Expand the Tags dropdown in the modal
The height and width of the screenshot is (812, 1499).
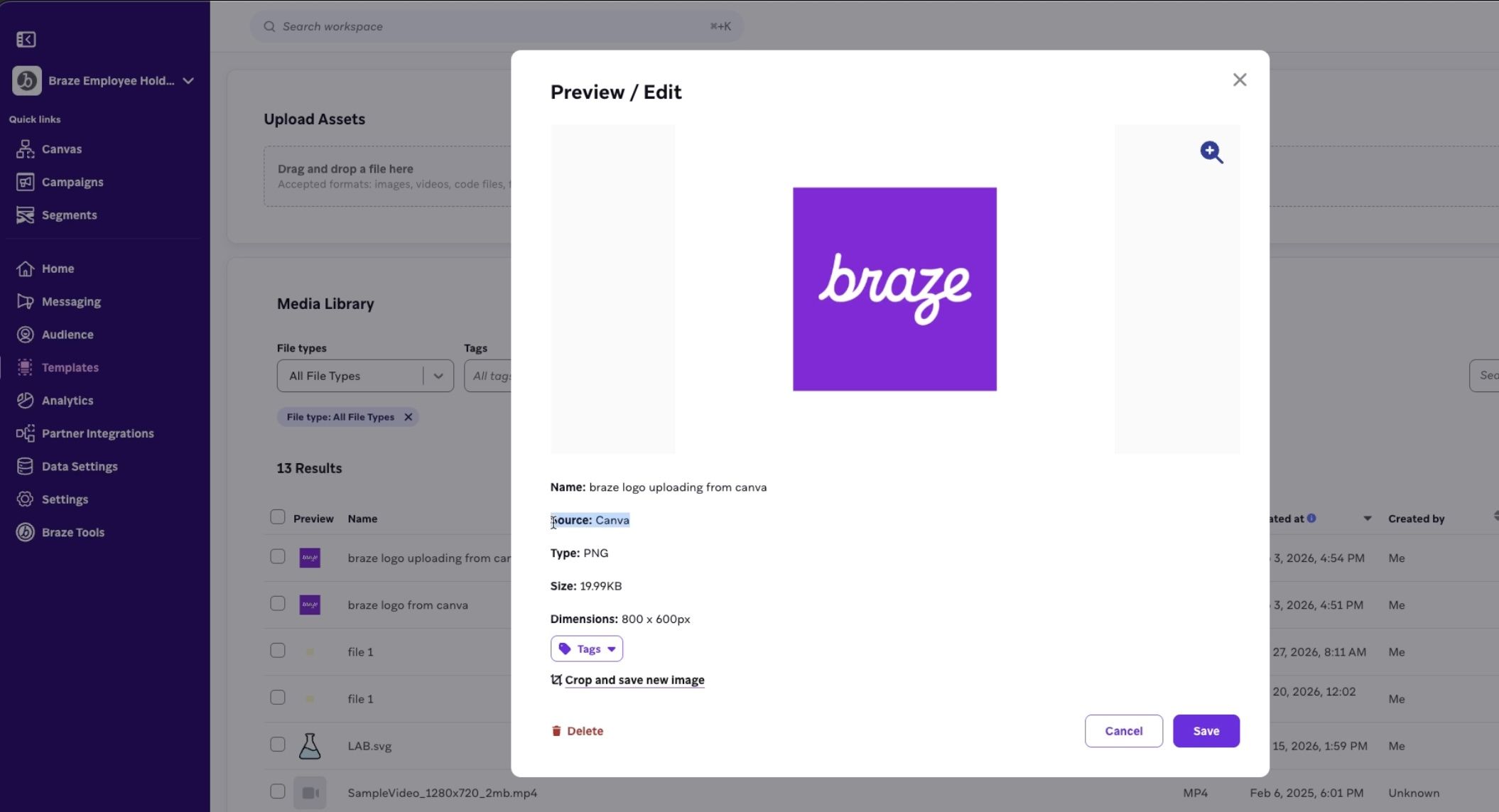(586, 648)
